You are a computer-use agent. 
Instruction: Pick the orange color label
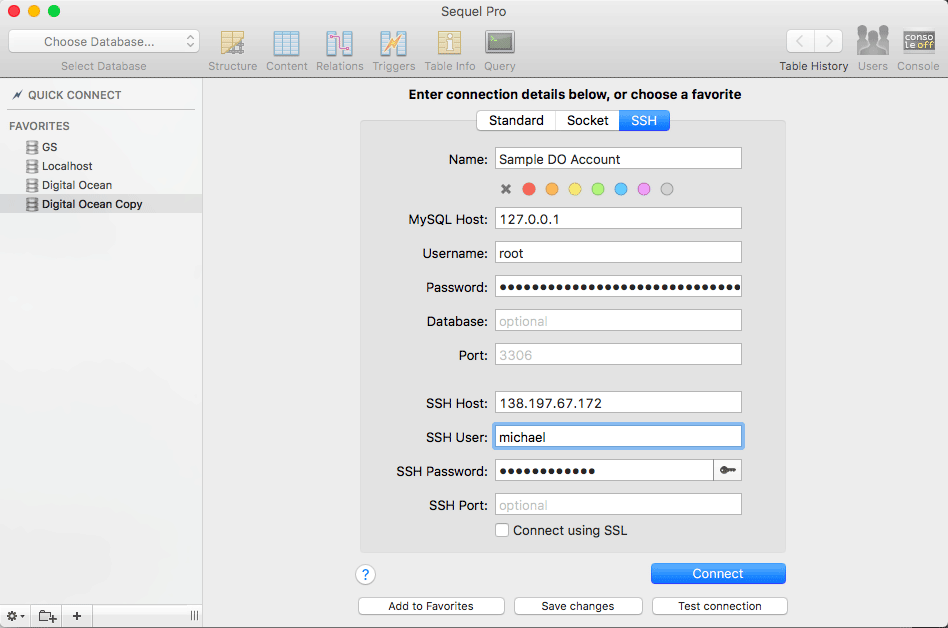[552, 189]
